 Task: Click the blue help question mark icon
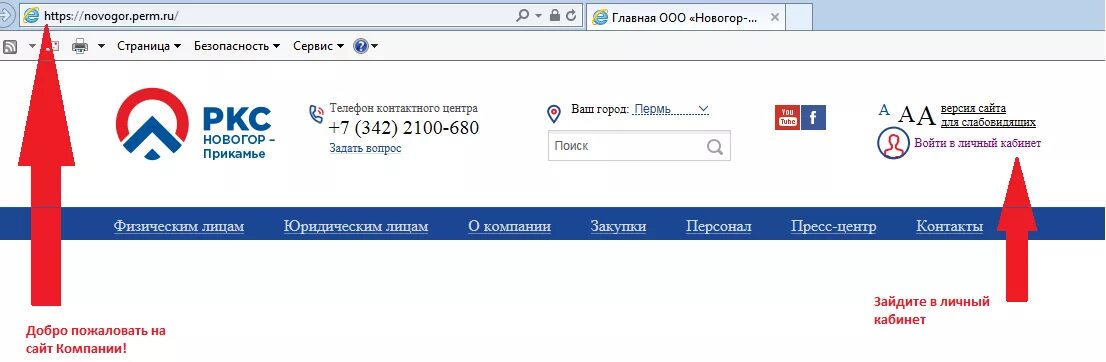pos(360,47)
